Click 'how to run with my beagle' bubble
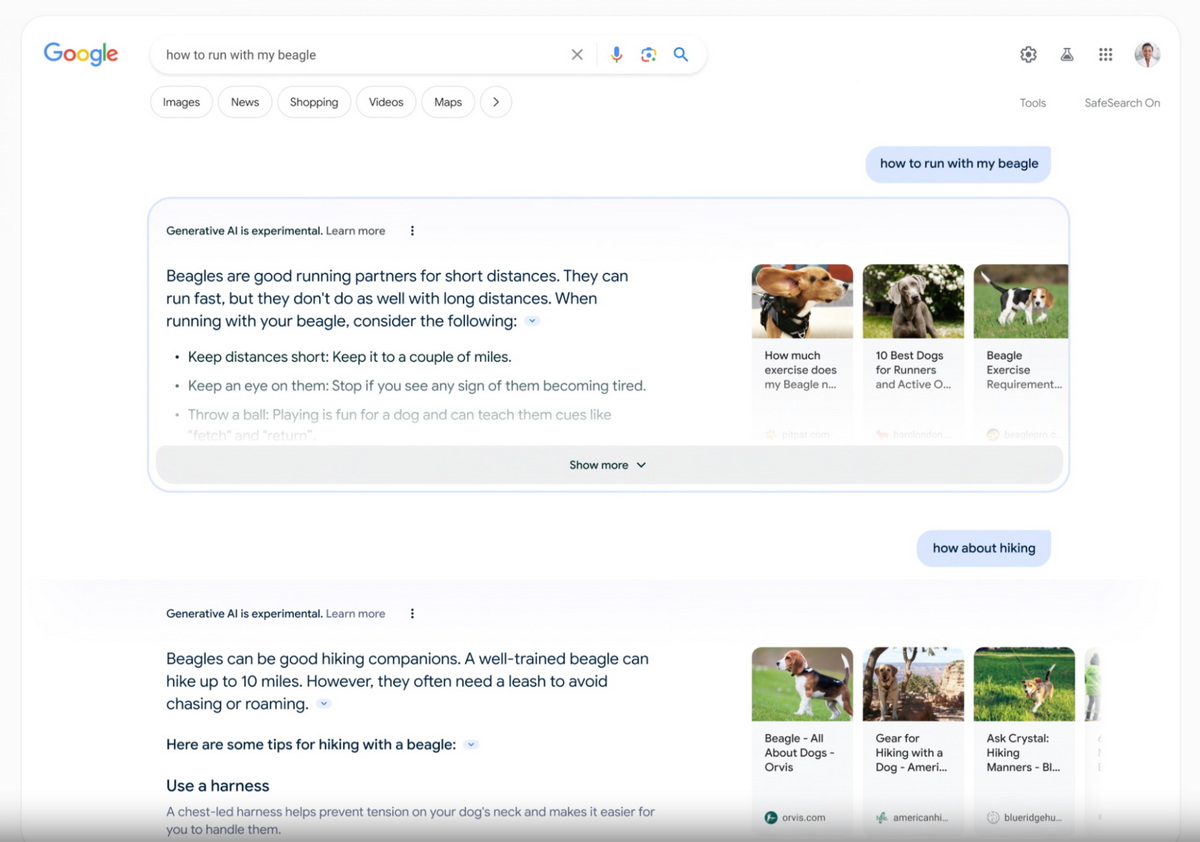 [959, 164]
